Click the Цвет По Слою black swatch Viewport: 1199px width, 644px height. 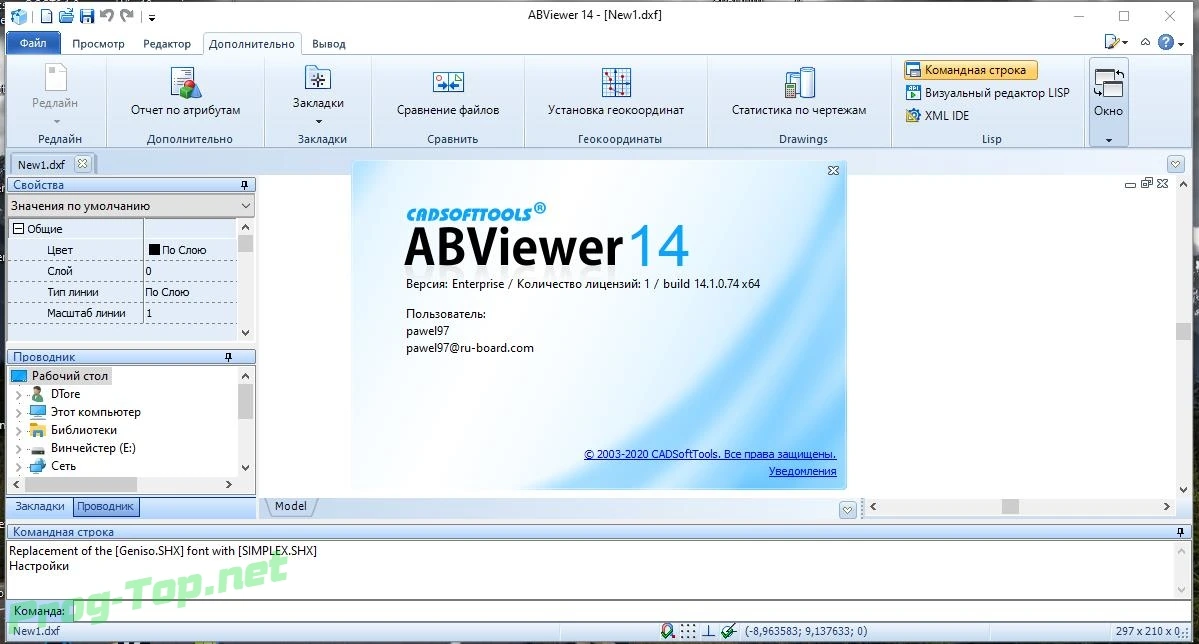click(154, 249)
